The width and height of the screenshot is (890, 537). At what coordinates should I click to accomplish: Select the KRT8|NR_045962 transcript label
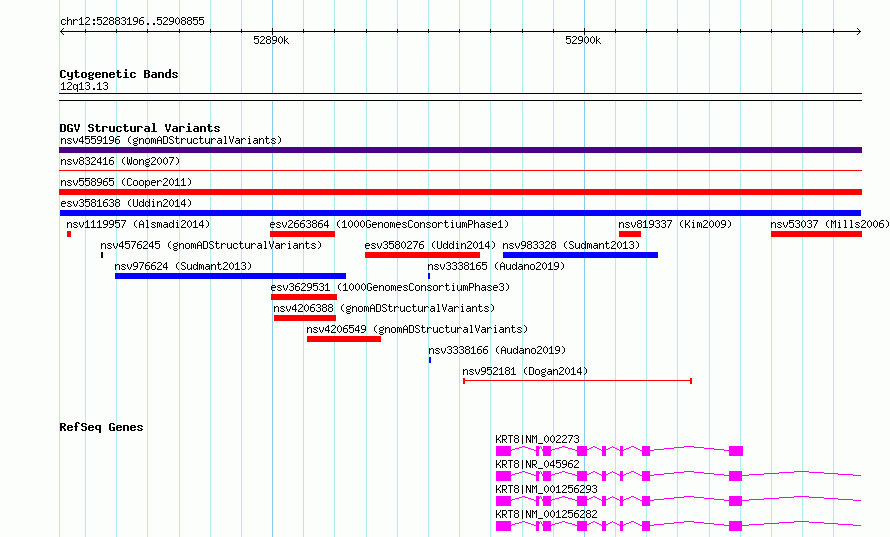[x=538, y=464]
